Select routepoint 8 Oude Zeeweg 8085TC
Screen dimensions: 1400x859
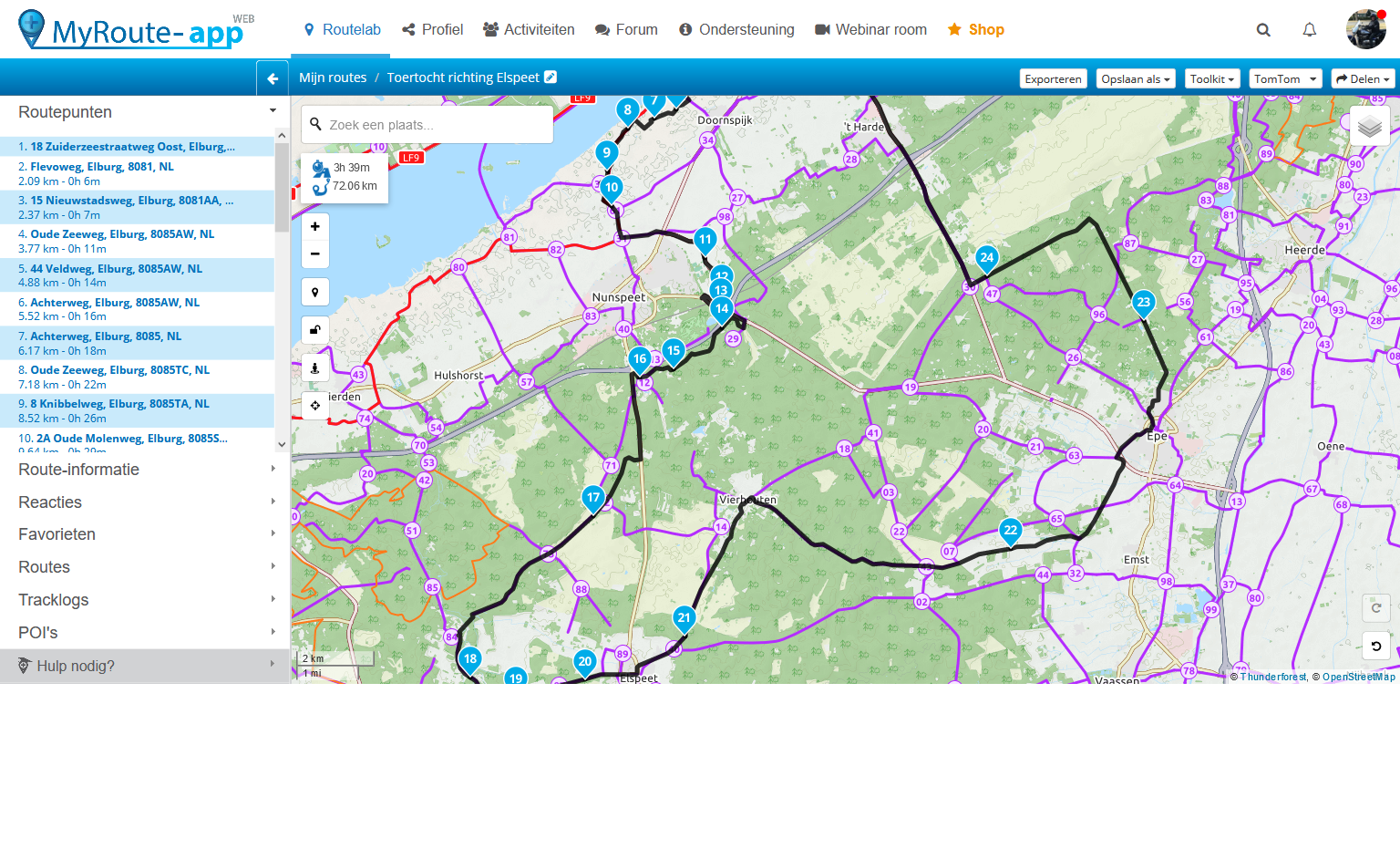137,377
